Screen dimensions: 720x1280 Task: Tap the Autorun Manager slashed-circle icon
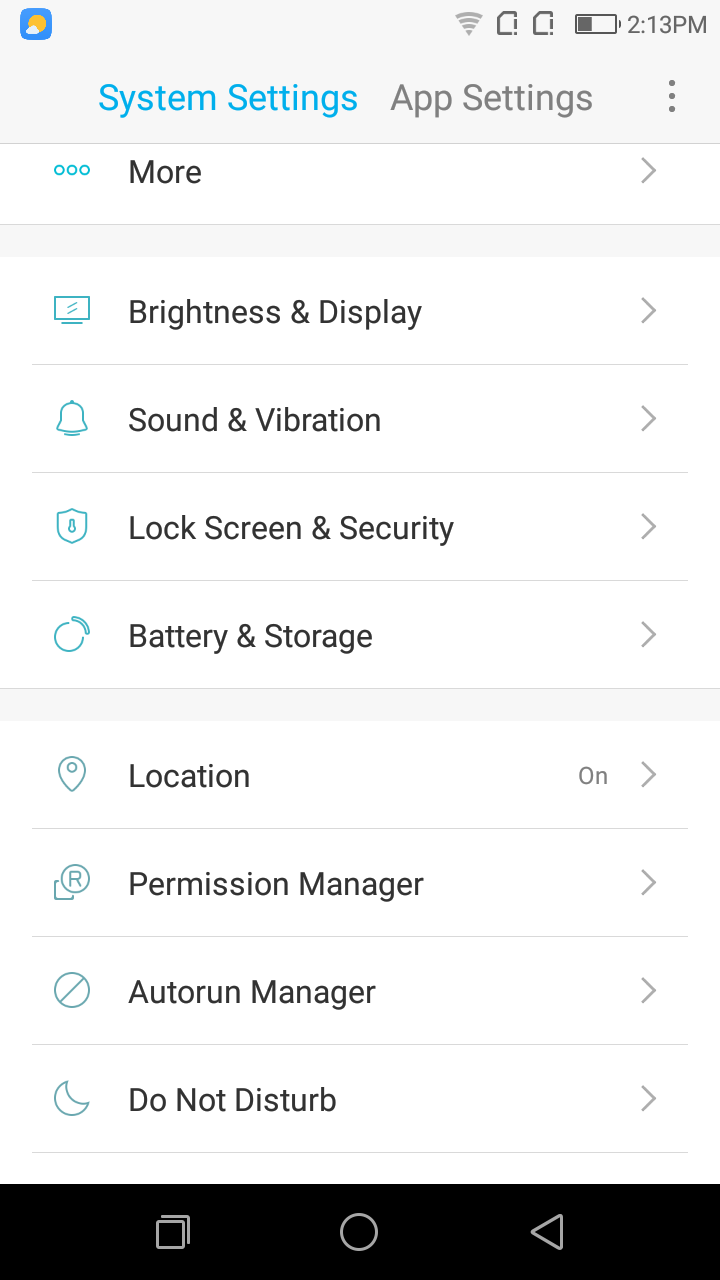pyautogui.click(x=72, y=991)
